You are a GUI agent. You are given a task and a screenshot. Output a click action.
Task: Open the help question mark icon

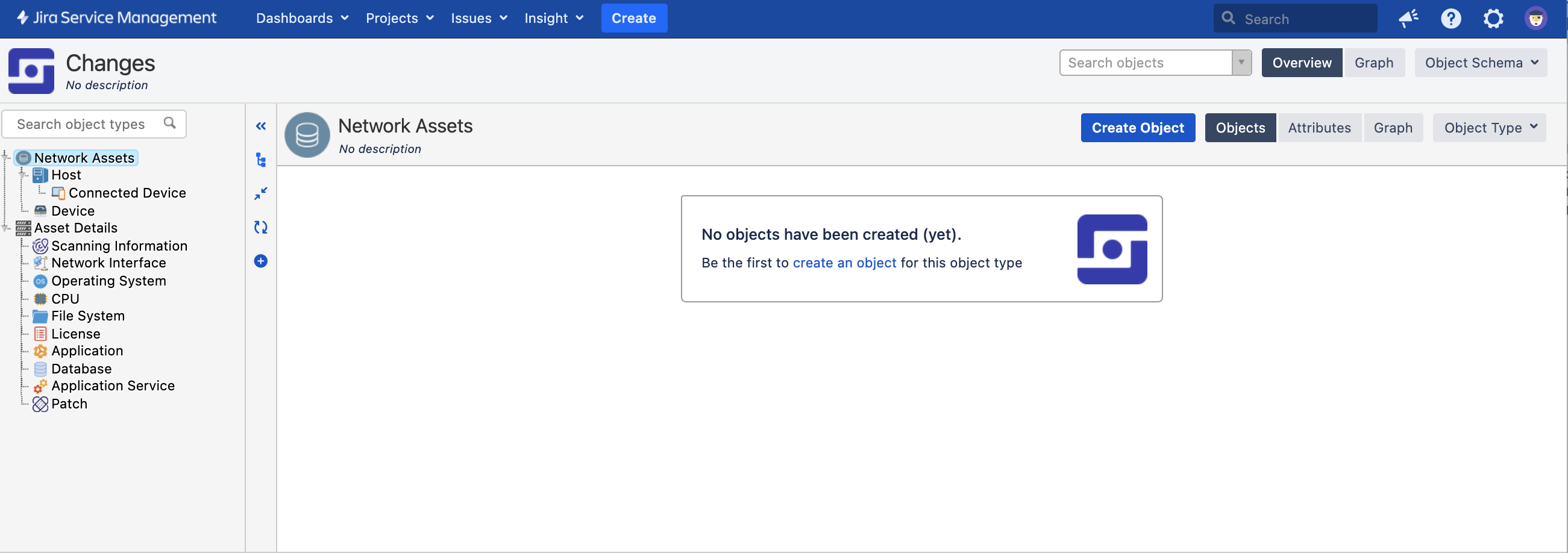tap(1450, 19)
